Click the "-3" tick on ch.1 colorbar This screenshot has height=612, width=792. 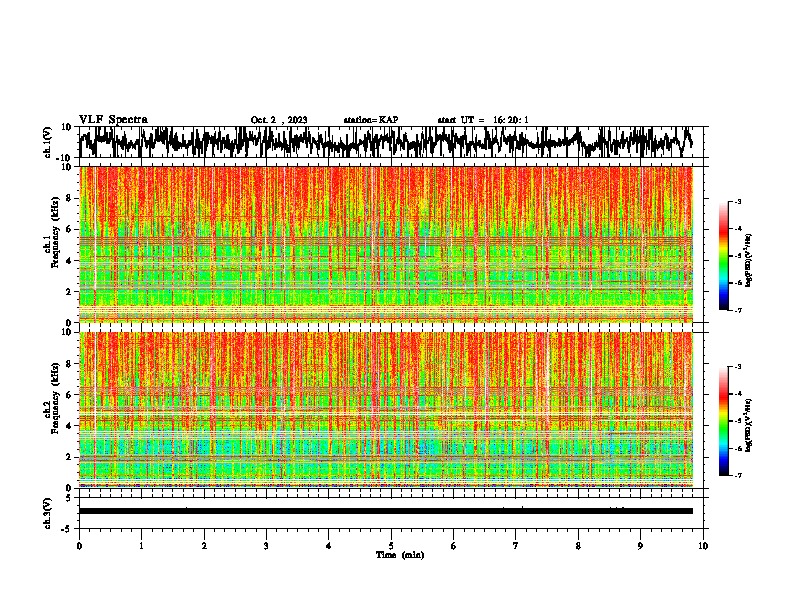click(x=737, y=202)
